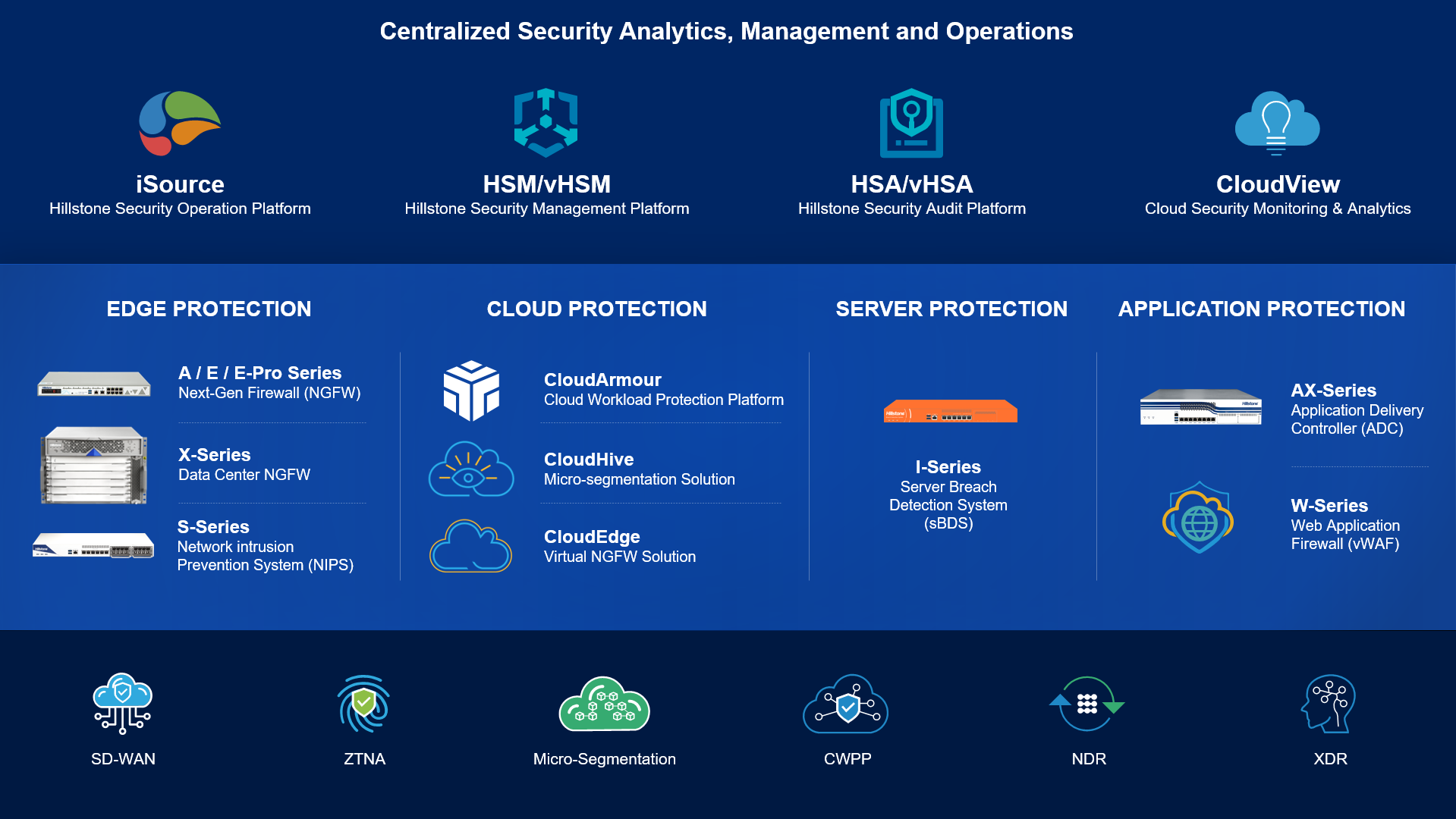This screenshot has height=819, width=1456.
Task: Click the X-Series heading
Action: tap(214, 455)
